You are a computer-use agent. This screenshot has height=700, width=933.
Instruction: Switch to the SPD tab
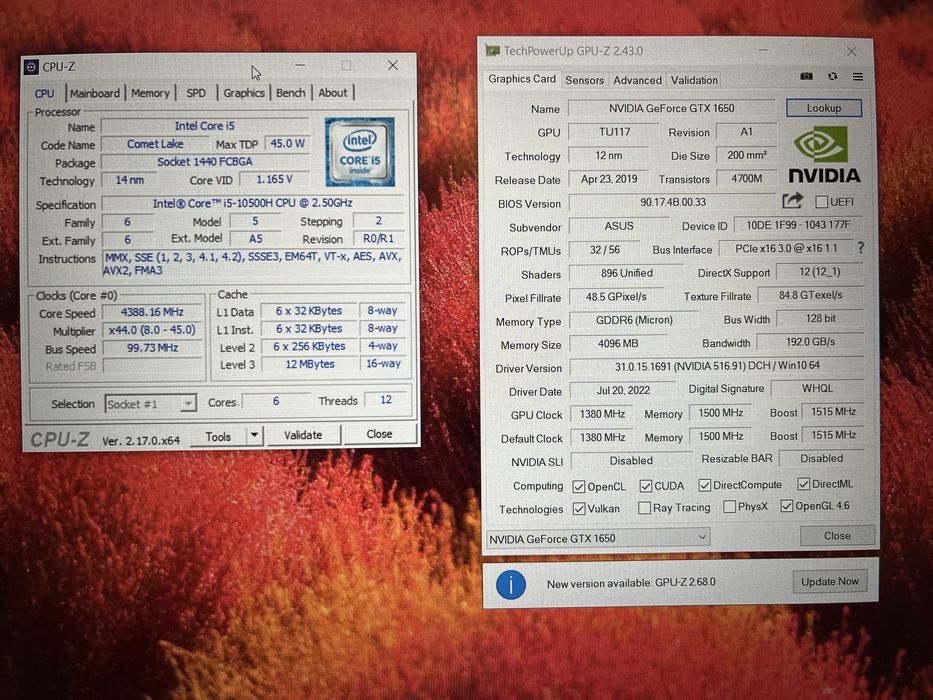pyautogui.click(x=196, y=93)
